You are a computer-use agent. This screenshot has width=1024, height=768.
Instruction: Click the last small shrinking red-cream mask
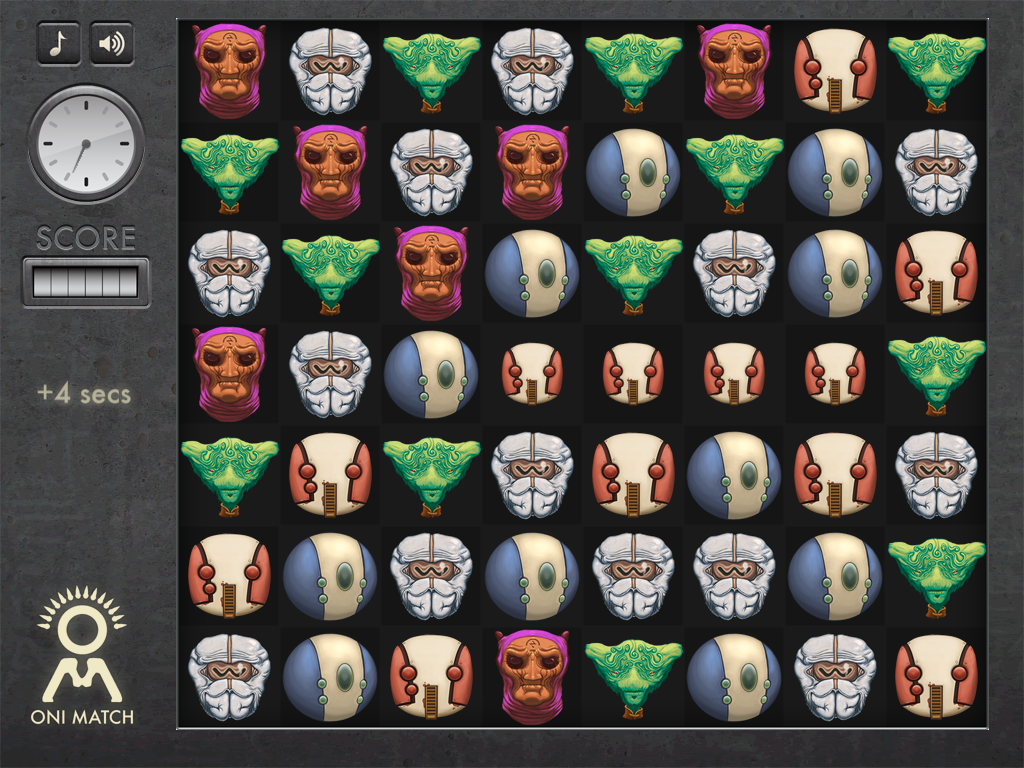pyautogui.click(x=835, y=374)
